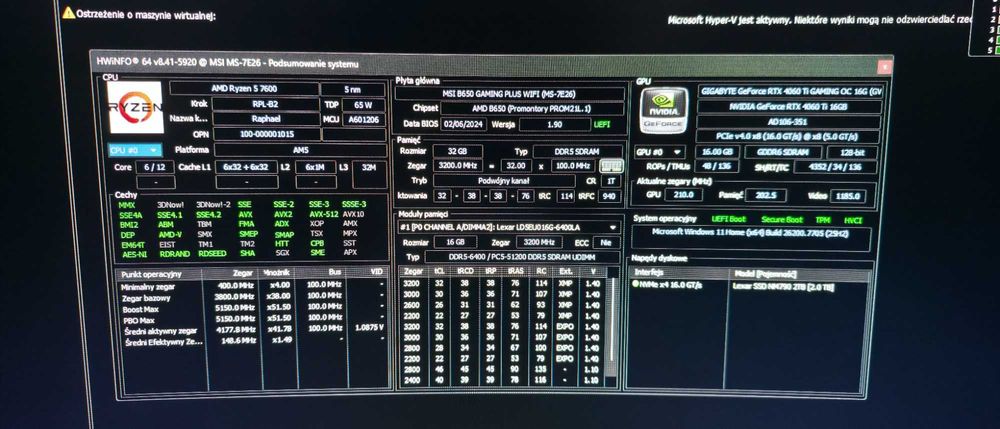The height and width of the screenshot is (429, 1000).
Task: Select the NVMe x4 16.0 GT/s drive row
Action: point(749,285)
